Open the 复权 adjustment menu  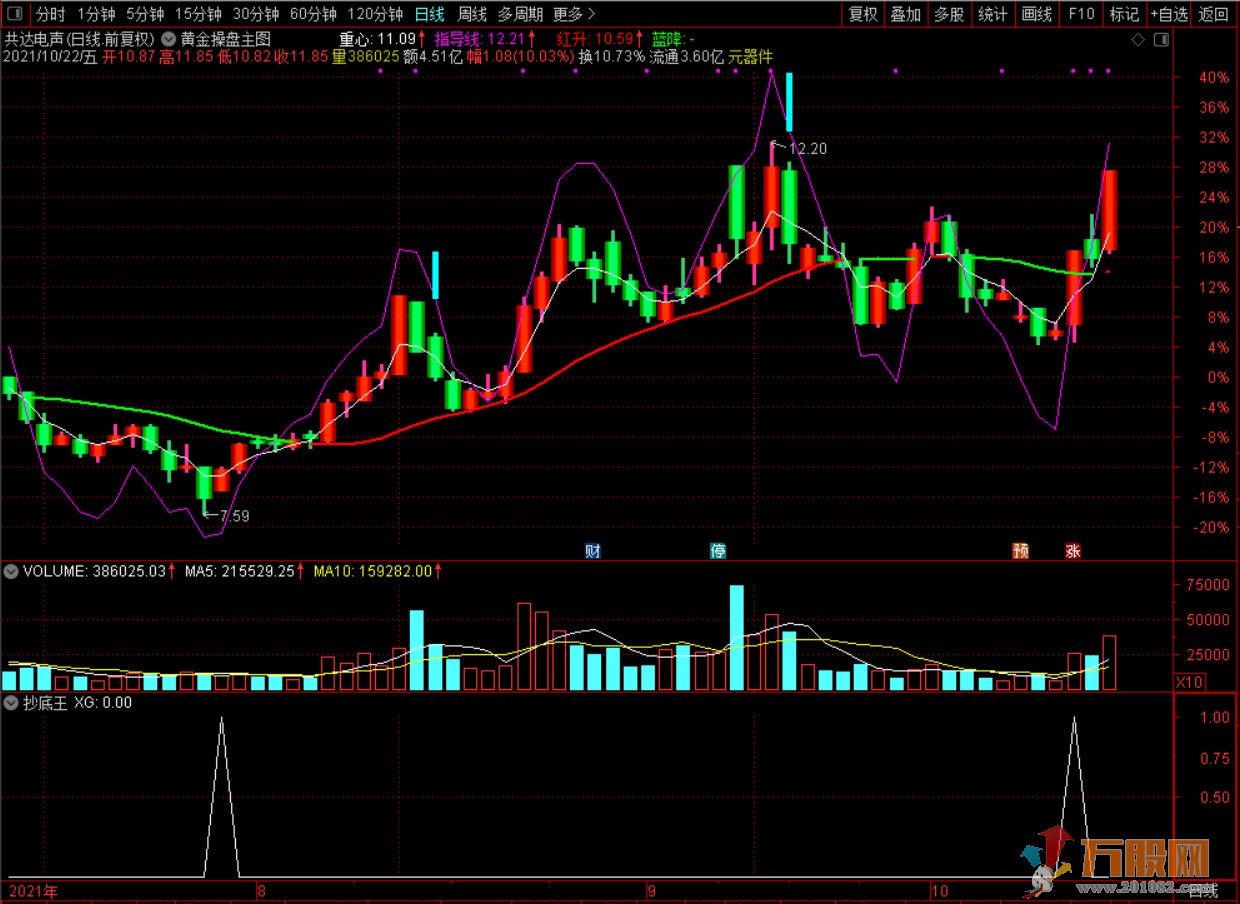tap(863, 14)
